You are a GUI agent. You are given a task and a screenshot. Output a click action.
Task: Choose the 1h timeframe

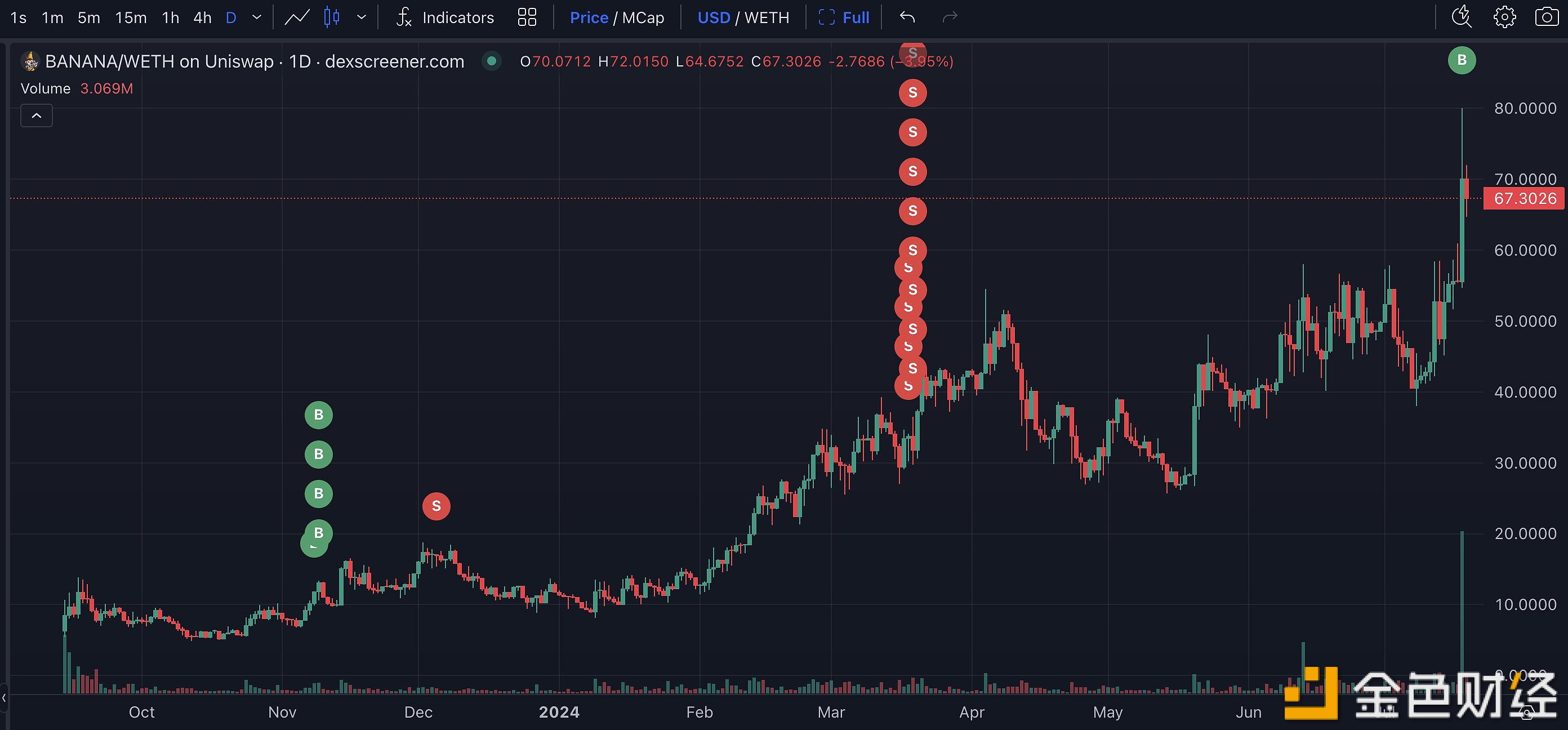pos(171,17)
